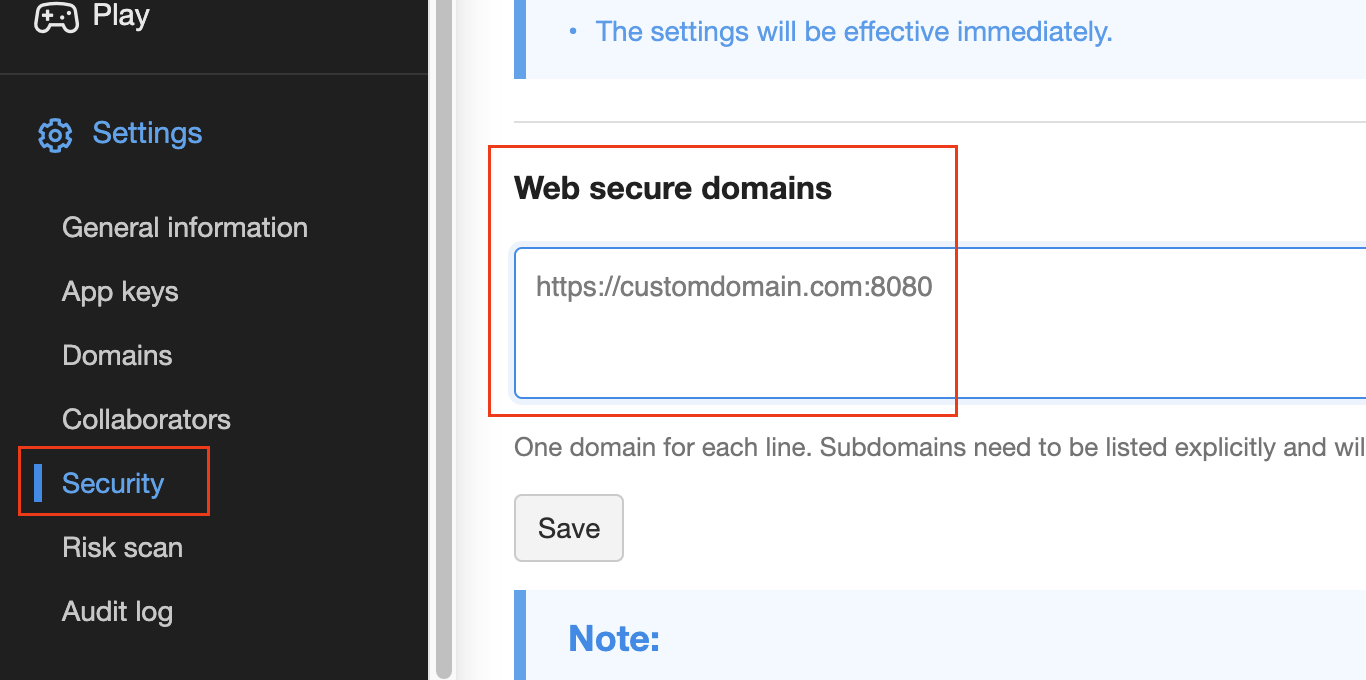Select the Security sidebar item
Image resolution: width=1366 pixels, height=680 pixels.
[x=113, y=484]
